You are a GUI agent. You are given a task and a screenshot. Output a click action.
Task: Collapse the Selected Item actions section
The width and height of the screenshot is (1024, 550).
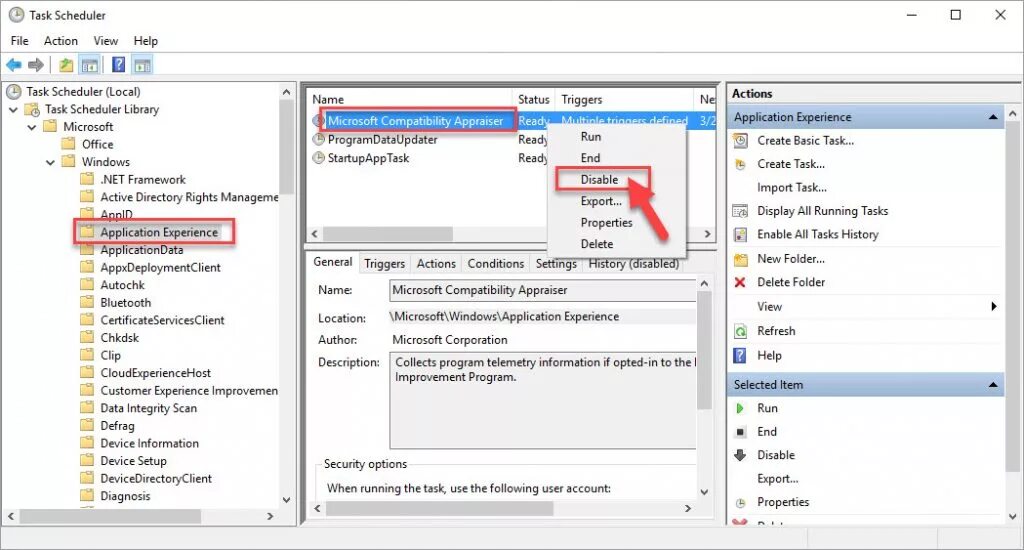click(993, 385)
